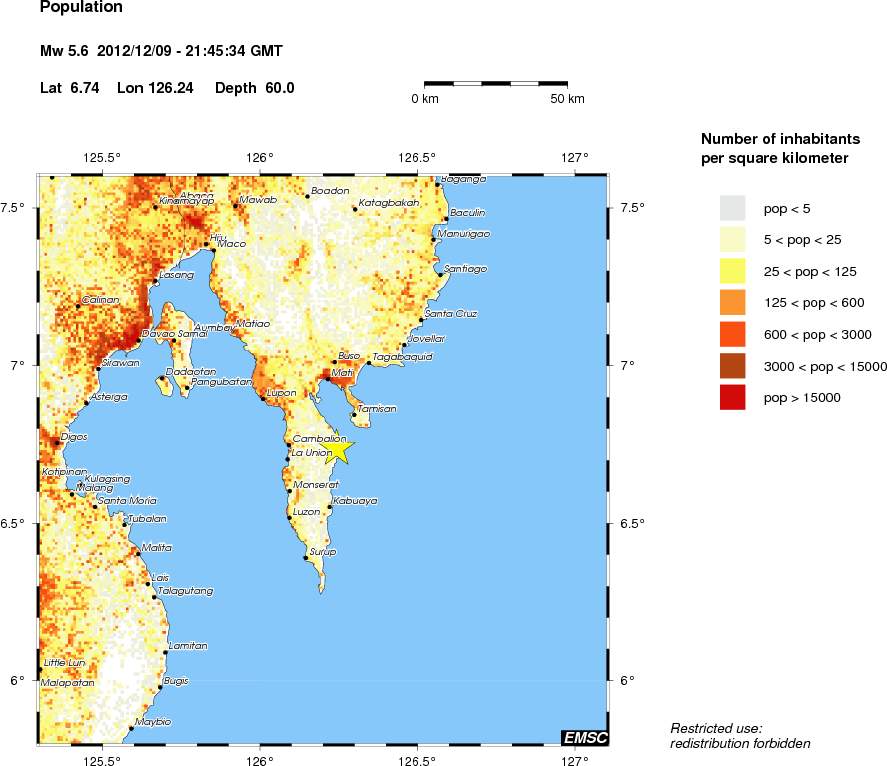Click the 'Jovellar' town label
887x766 pixels.
427,339
